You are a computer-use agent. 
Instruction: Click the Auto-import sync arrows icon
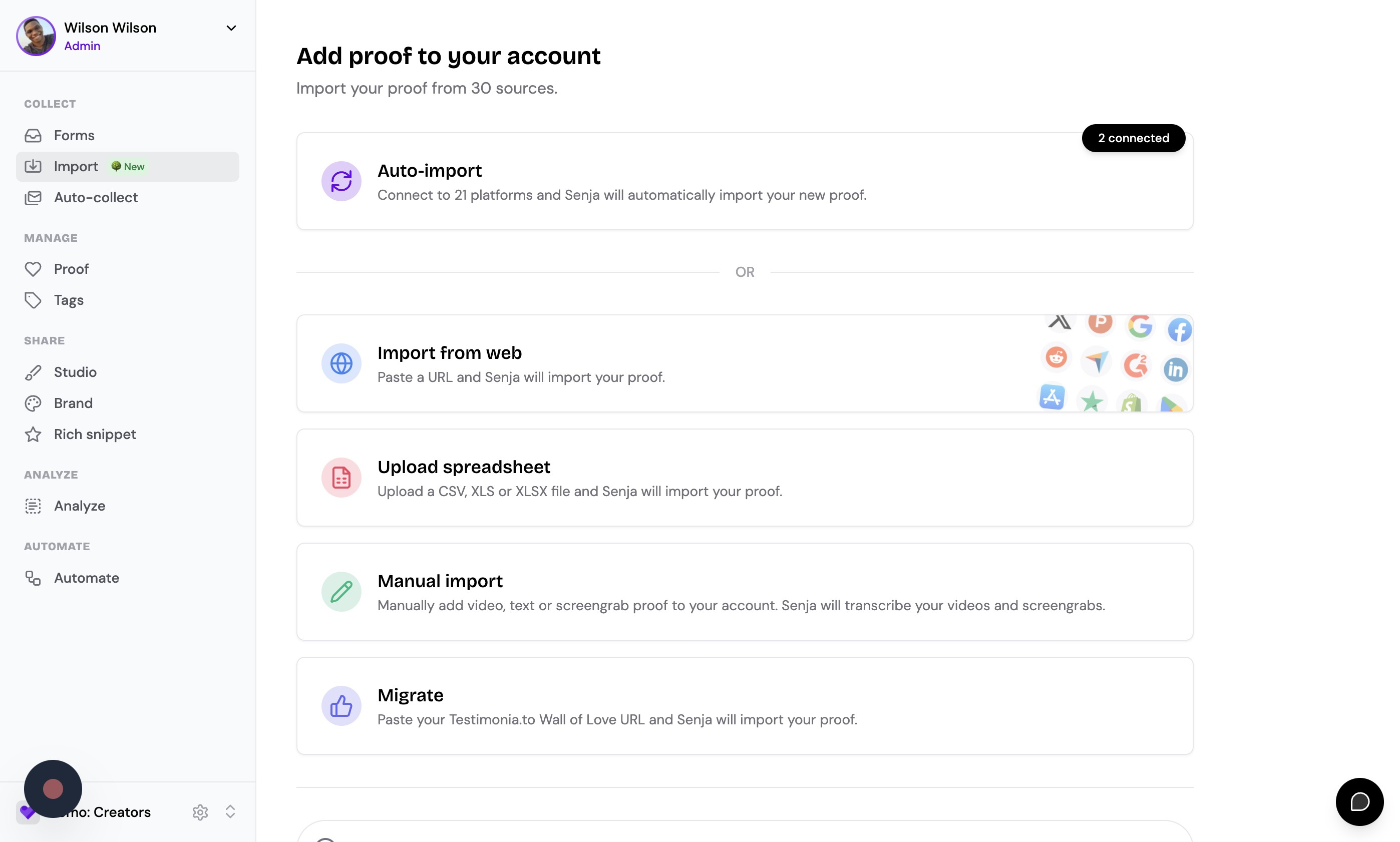pos(341,182)
